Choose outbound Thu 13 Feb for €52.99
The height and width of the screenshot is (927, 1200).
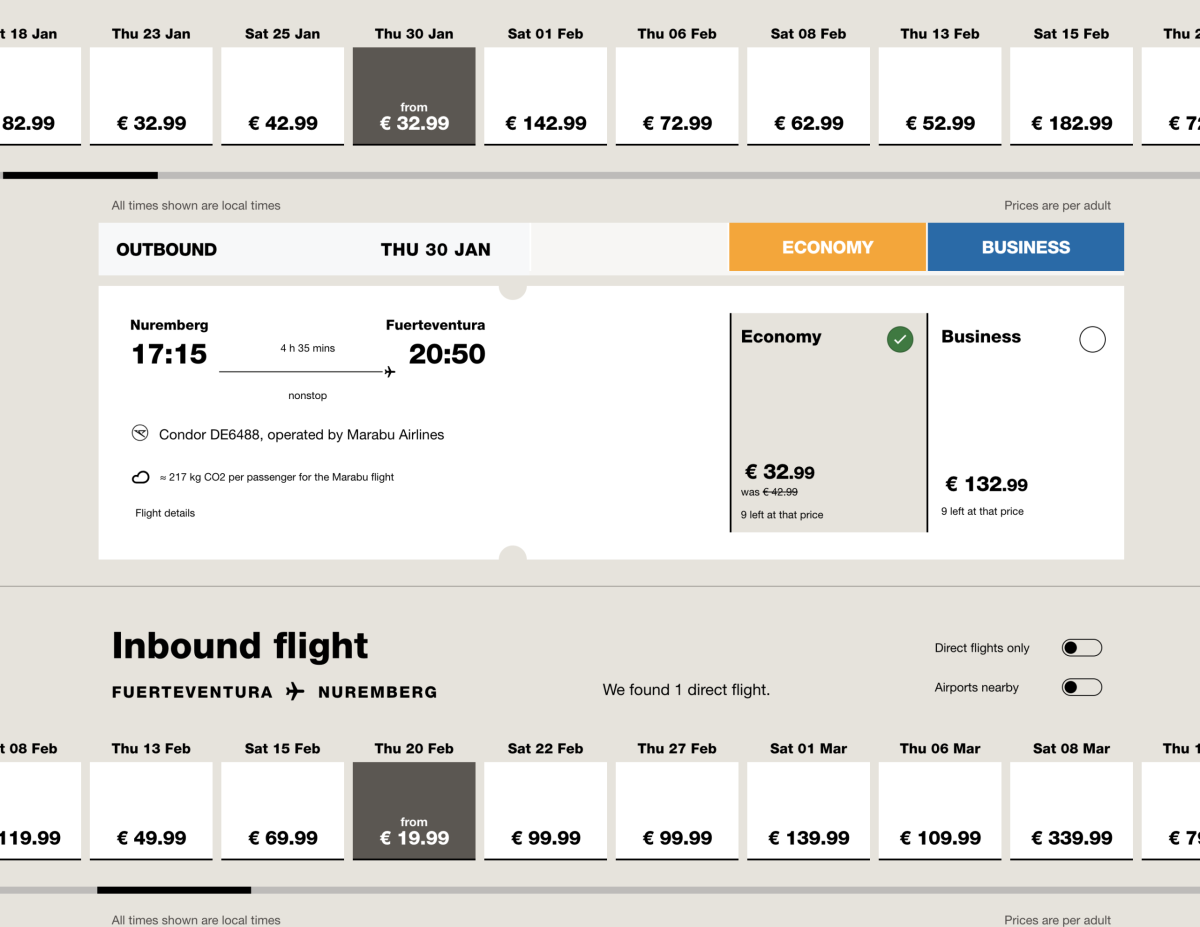pyautogui.click(x=939, y=96)
